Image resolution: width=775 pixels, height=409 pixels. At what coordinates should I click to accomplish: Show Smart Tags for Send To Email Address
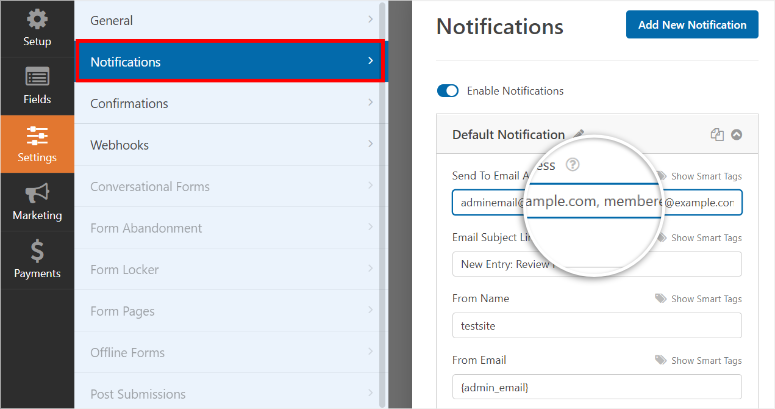[706, 176]
